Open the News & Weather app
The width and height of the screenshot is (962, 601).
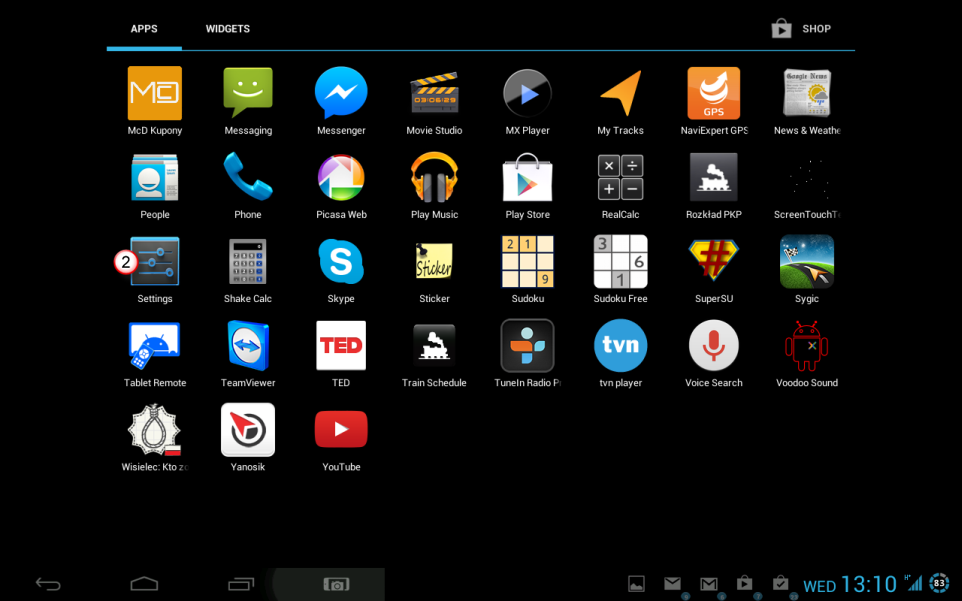click(x=807, y=93)
